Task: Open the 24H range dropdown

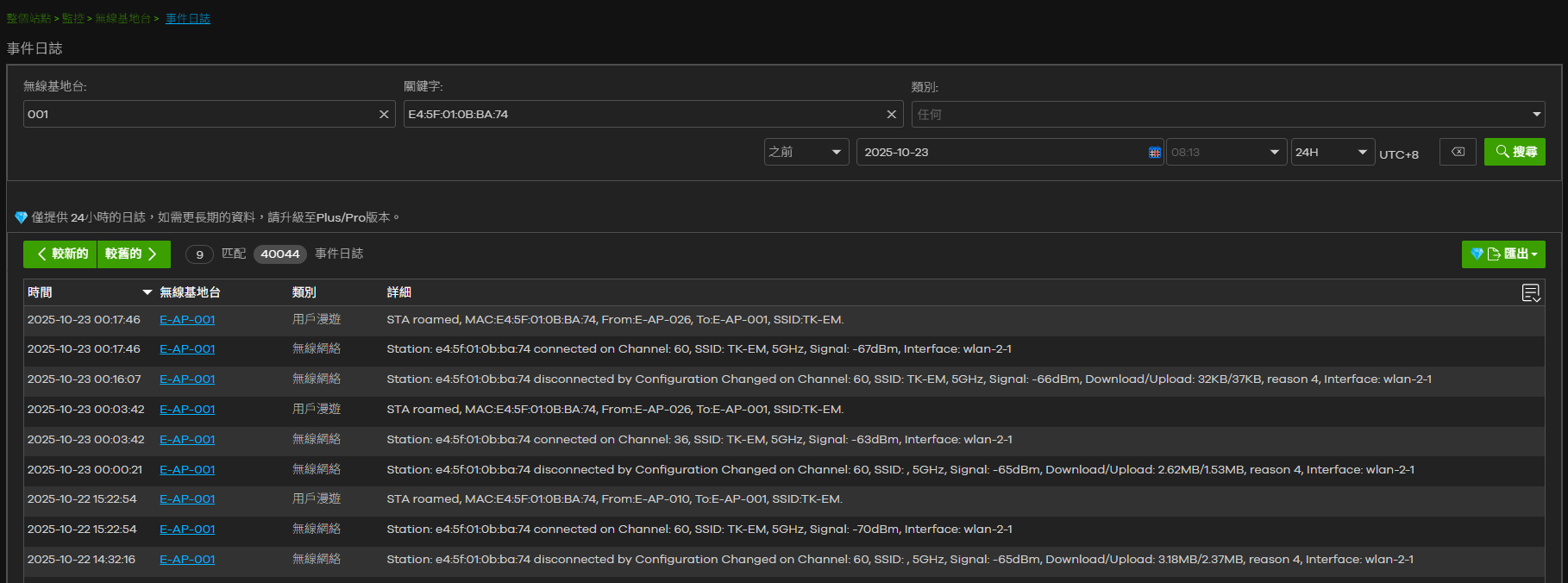Action: tap(1333, 152)
